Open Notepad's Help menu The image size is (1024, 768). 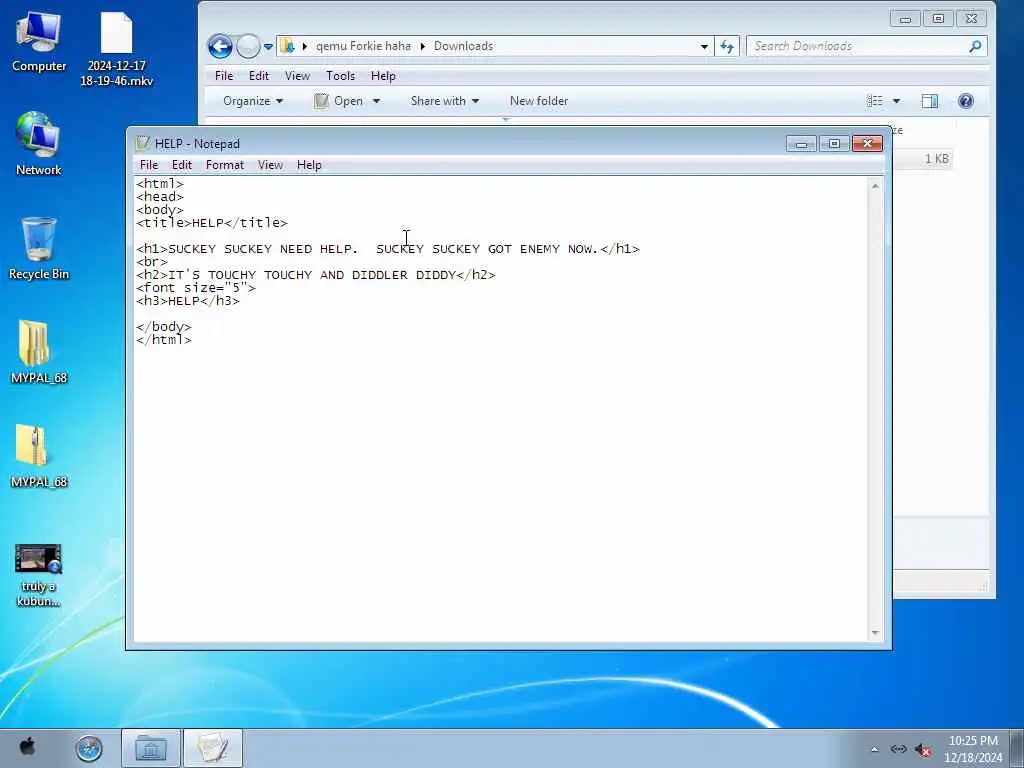[309, 165]
